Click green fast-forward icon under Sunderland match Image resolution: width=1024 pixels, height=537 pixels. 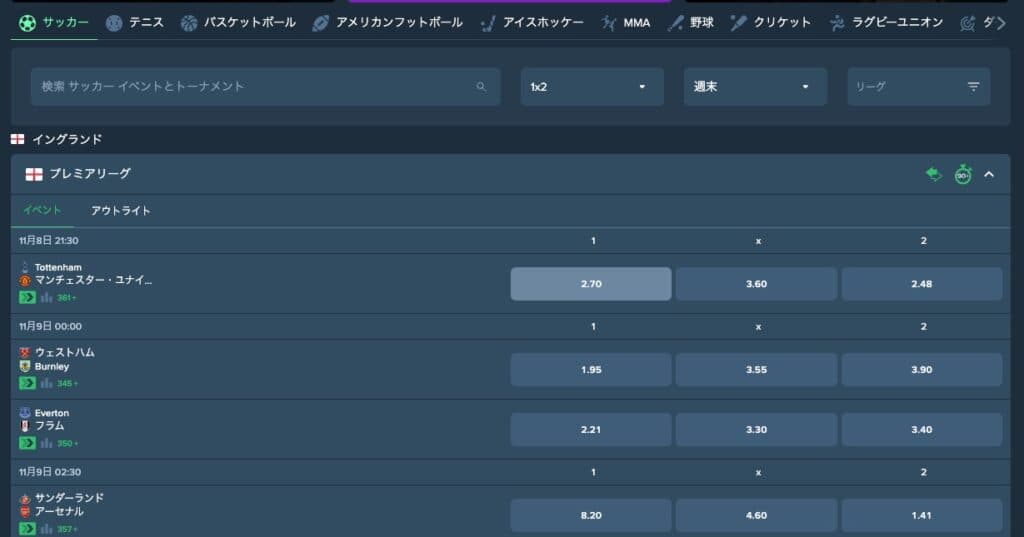coord(27,529)
